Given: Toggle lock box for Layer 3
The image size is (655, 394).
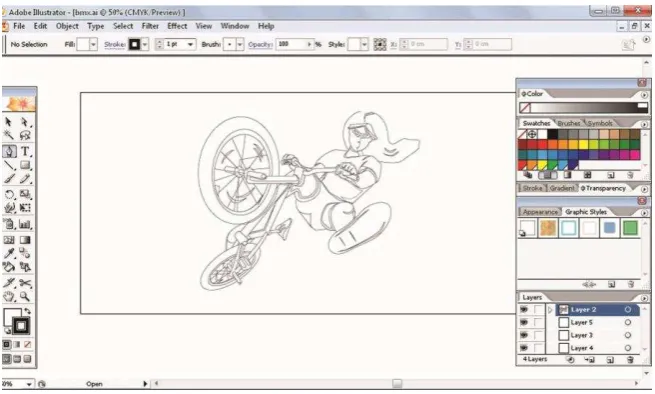Looking at the screenshot, I should click(x=539, y=335).
